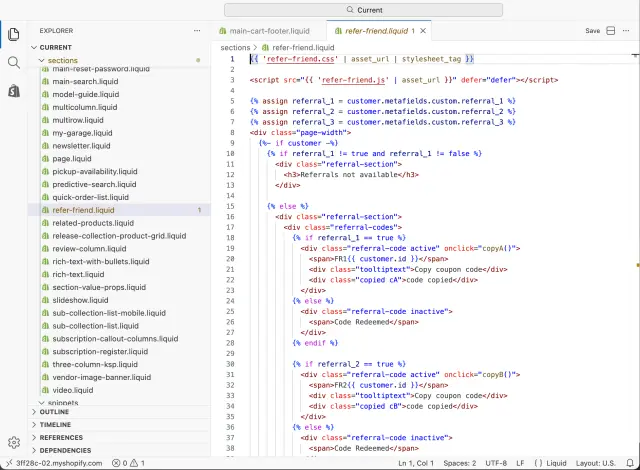640x470 pixels.
Task: Open the Manage gear icon
Action: tap(14, 442)
